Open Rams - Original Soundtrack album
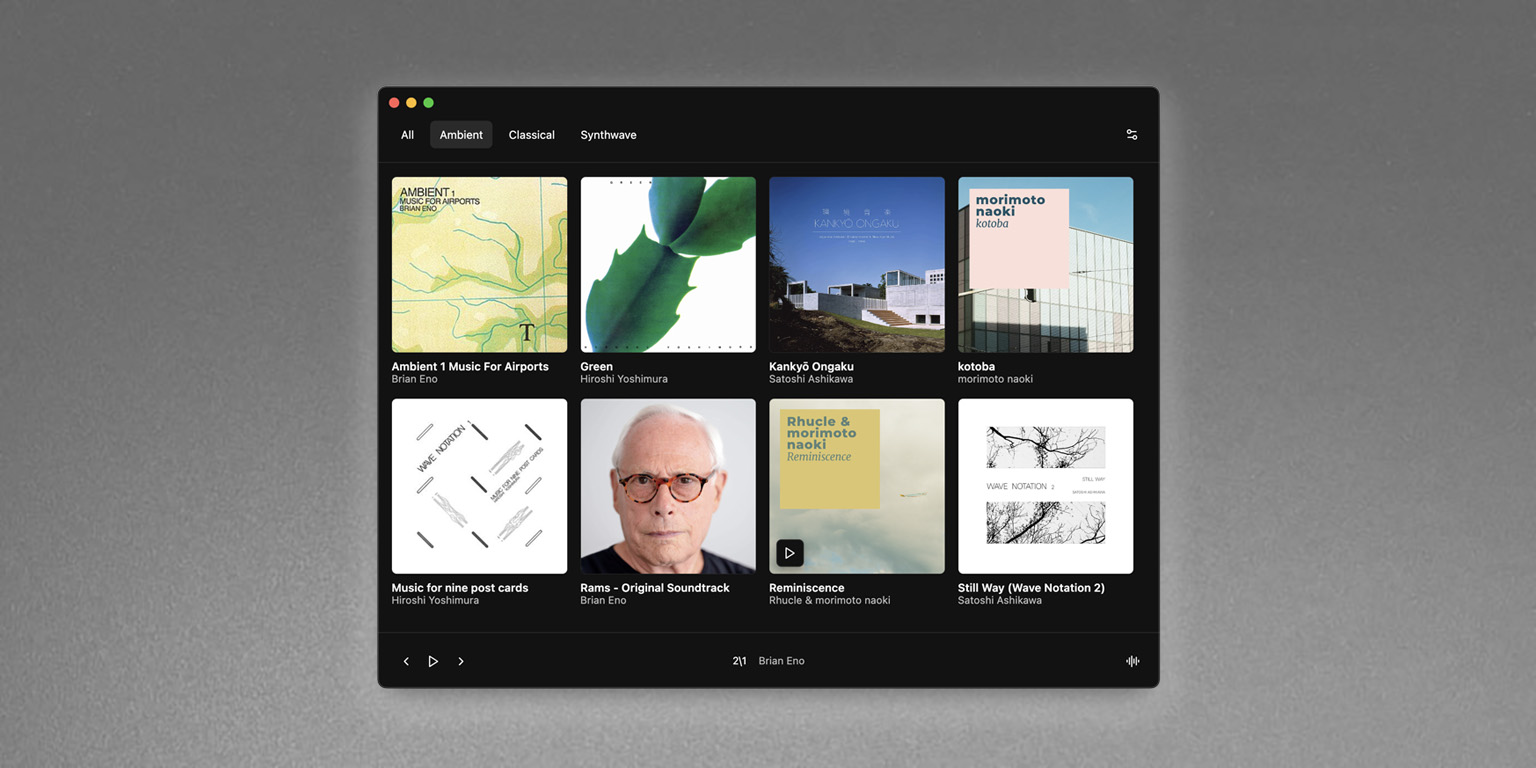This screenshot has width=1536, height=768. coord(668,486)
